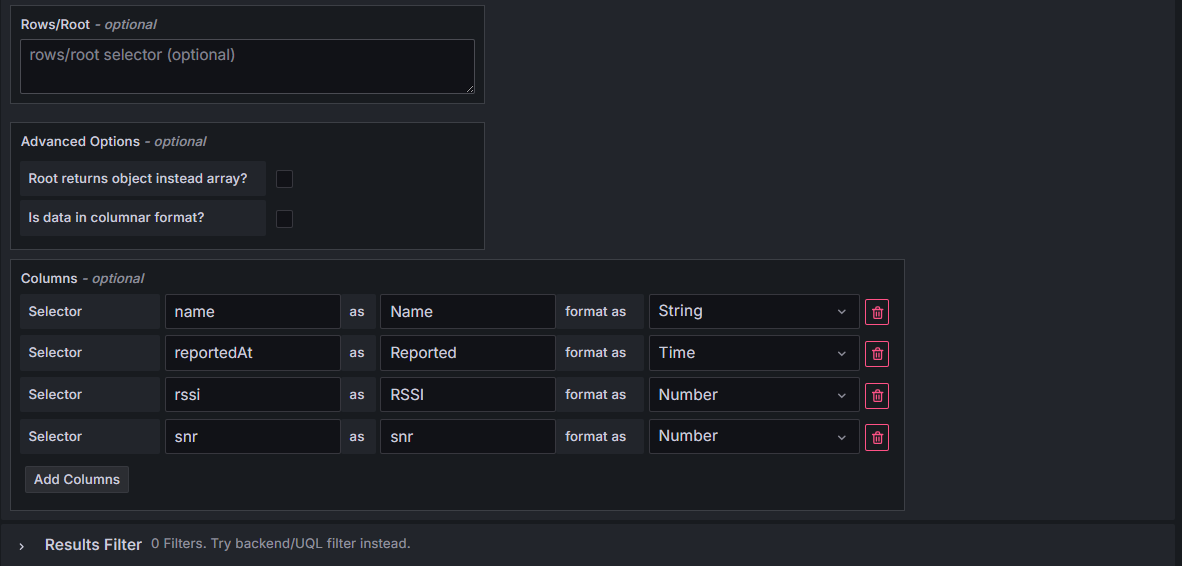Delete the name column row

pyautogui.click(x=877, y=312)
